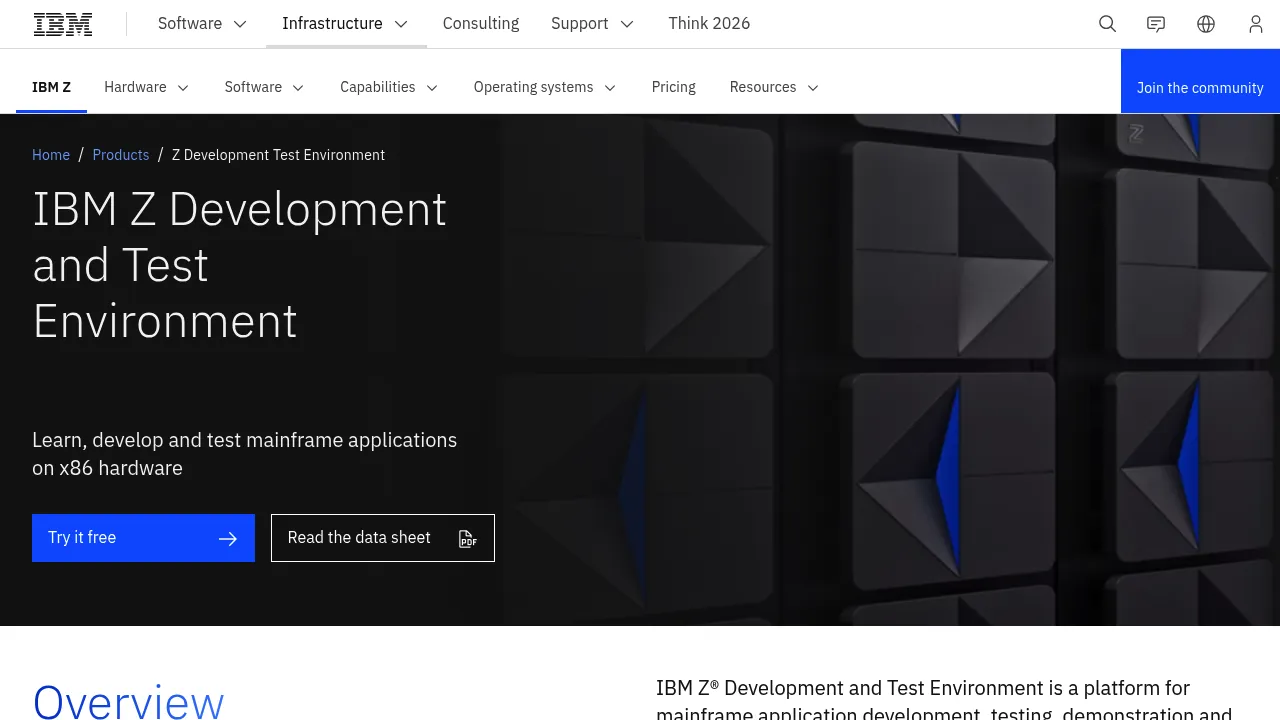Click the Join the community button
This screenshot has height=720, width=1280.
point(1200,81)
